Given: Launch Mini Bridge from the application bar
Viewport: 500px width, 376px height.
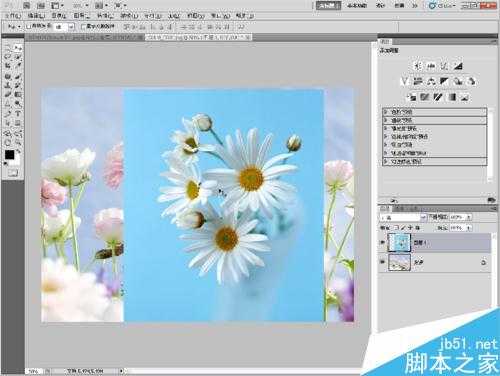Looking at the screenshot, I should coord(41,5).
